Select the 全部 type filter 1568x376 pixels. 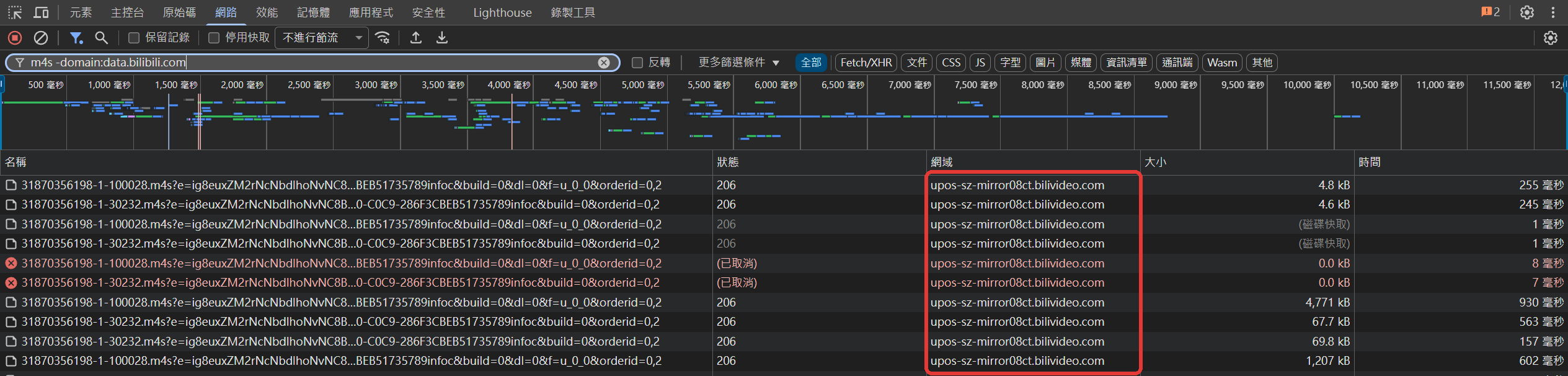click(811, 63)
